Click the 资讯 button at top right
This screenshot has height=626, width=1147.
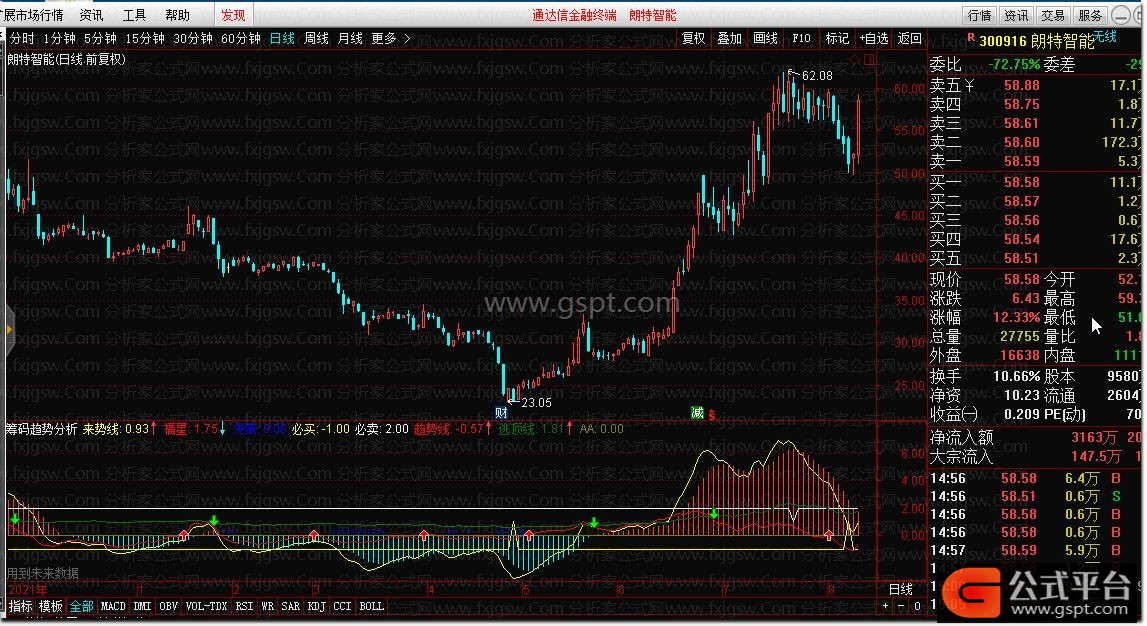click(x=1016, y=15)
